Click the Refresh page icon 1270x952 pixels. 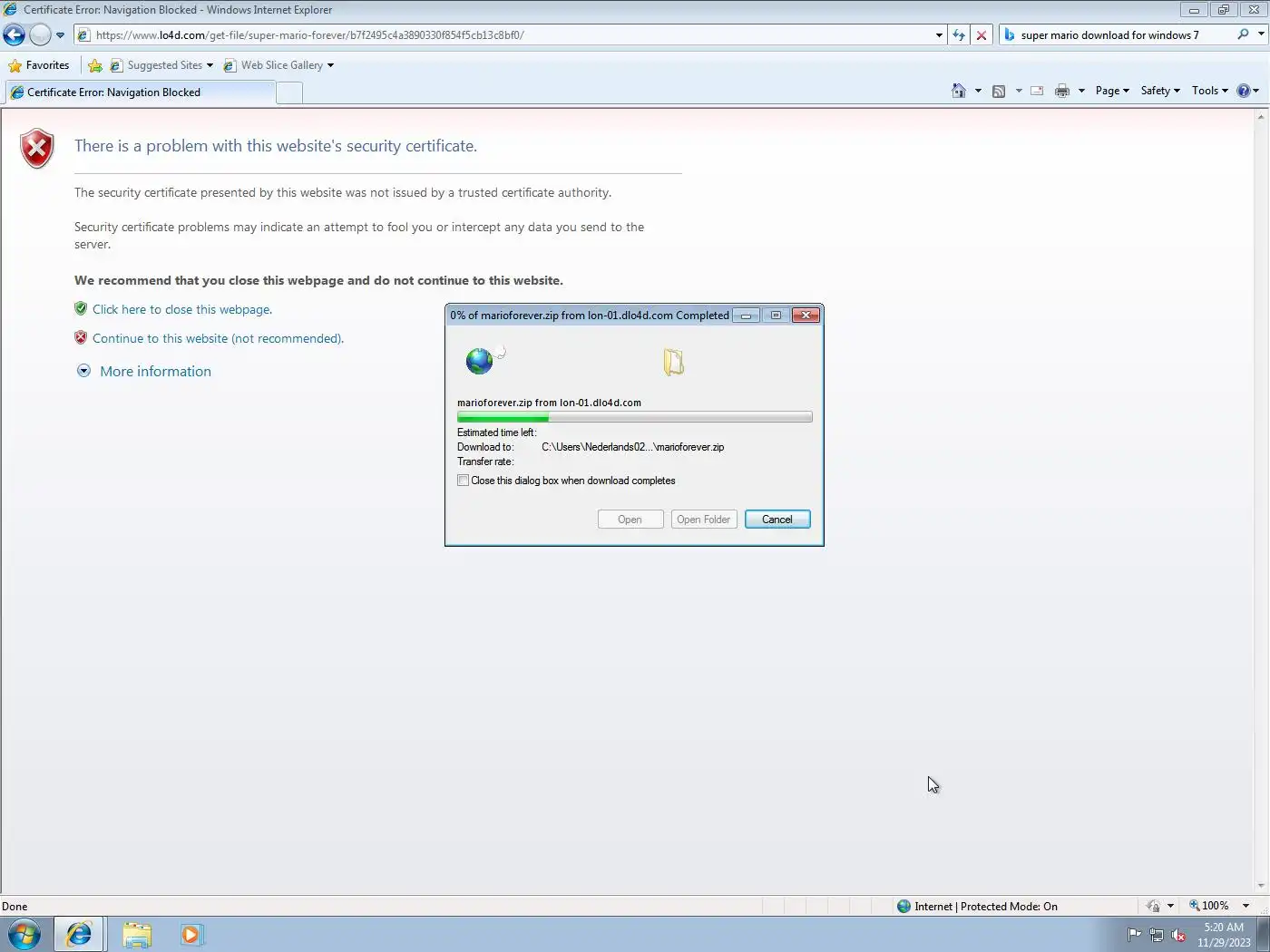(959, 35)
